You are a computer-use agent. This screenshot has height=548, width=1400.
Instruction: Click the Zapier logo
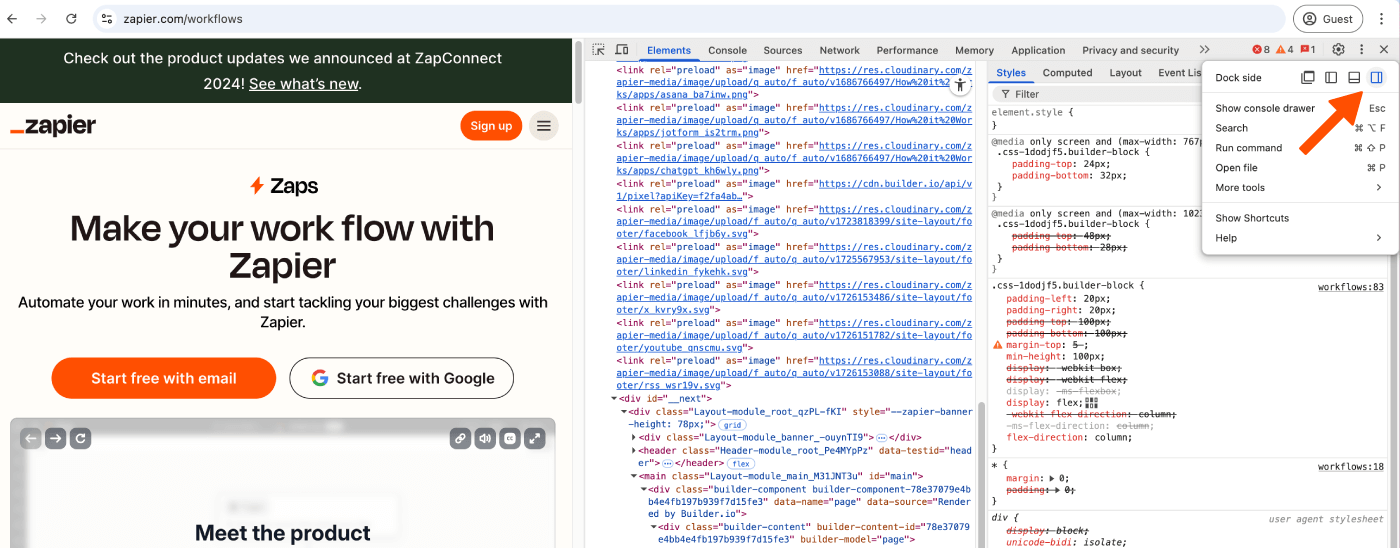53,126
